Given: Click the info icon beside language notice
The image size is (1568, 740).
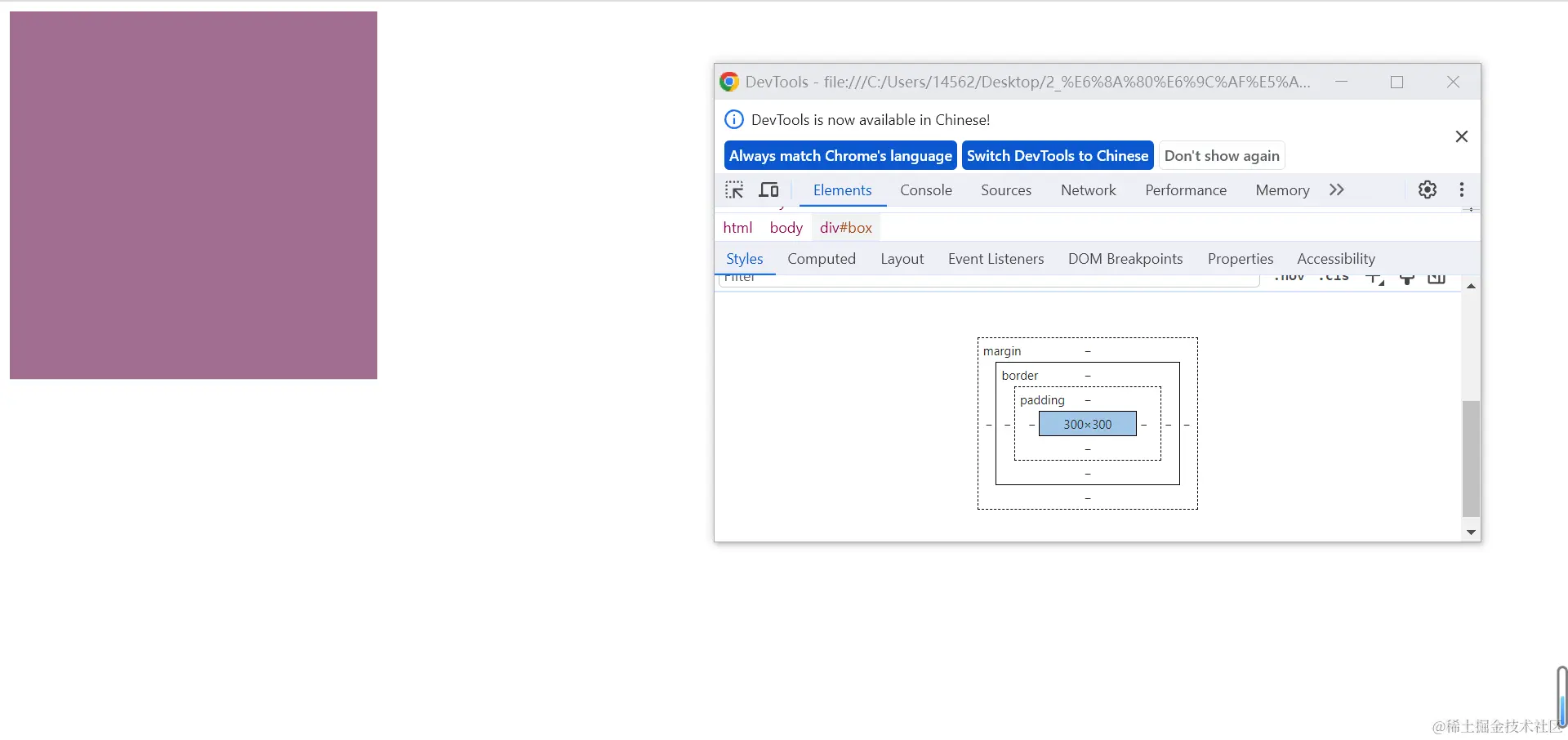Looking at the screenshot, I should (734, 119).
